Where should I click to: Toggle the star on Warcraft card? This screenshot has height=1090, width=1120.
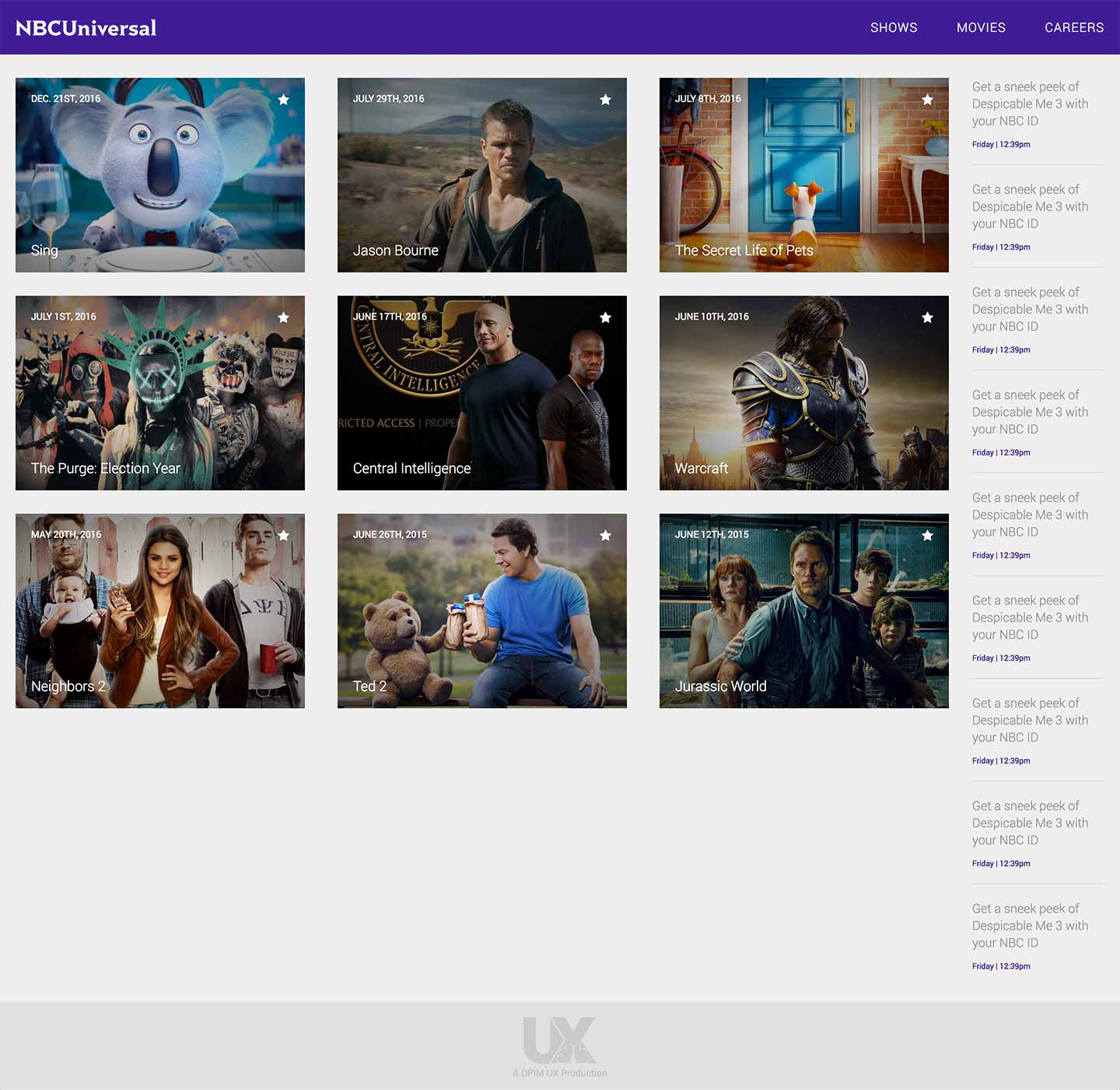pyautogui.click(x=927, y=317)
